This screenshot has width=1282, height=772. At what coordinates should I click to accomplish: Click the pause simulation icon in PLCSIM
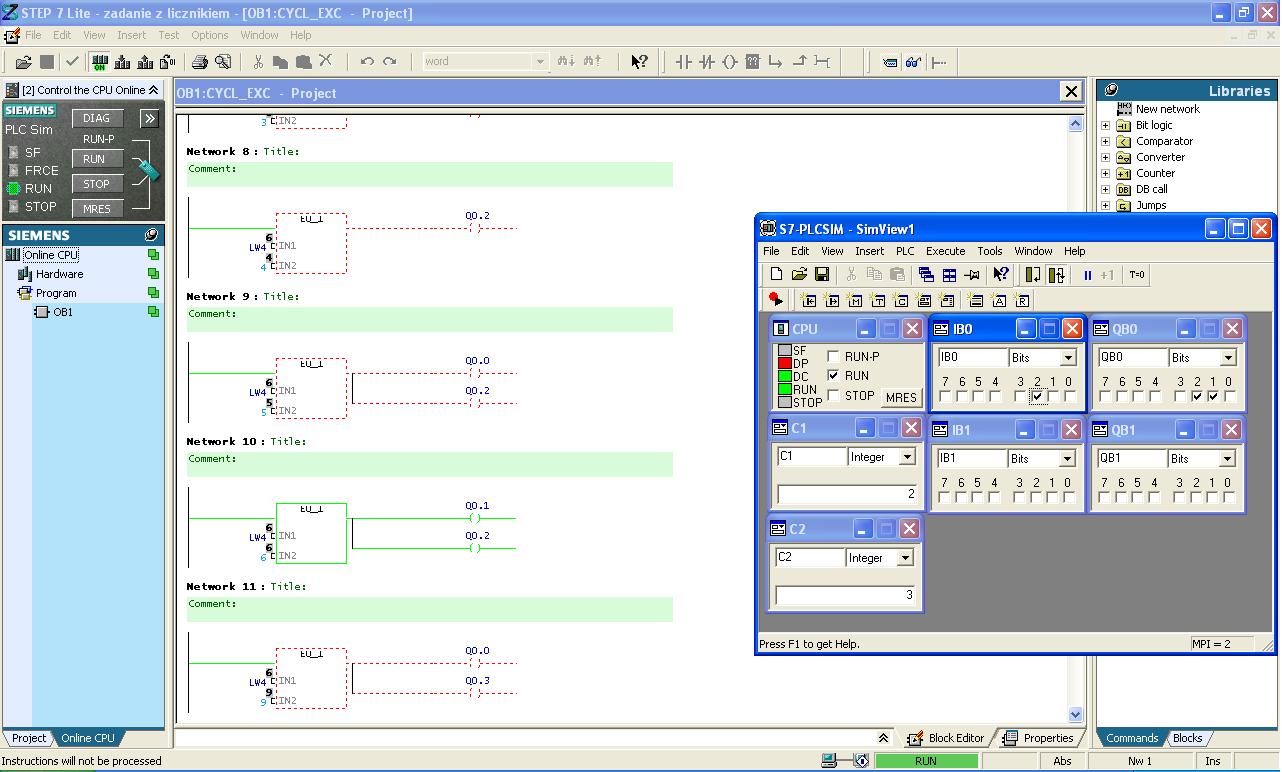[1088, 275]
